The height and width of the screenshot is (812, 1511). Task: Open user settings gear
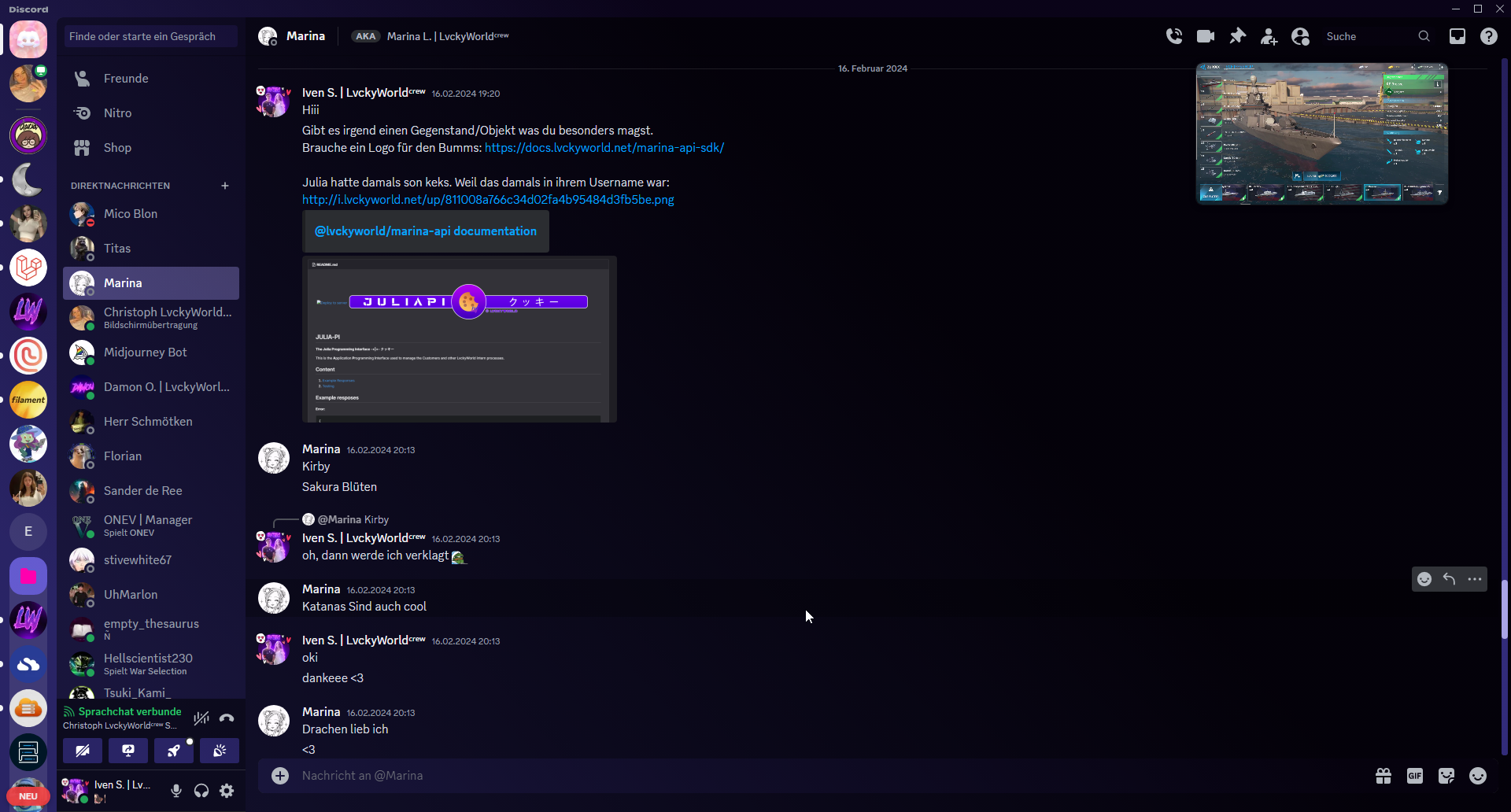coord(227,791)
